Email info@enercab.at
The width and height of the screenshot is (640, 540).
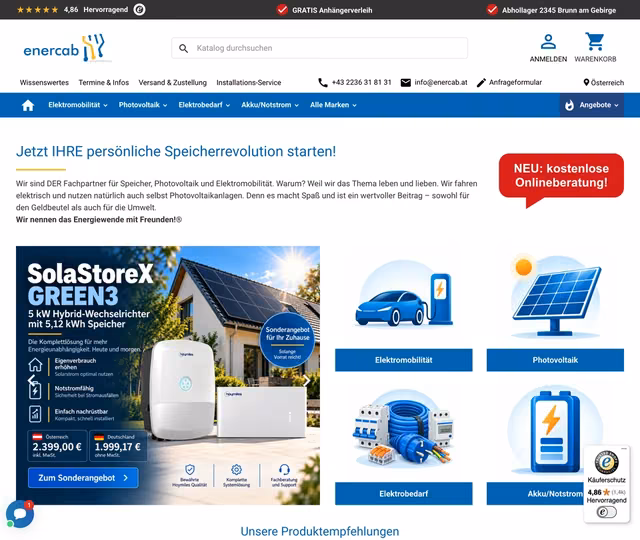(x=441, y=82)
